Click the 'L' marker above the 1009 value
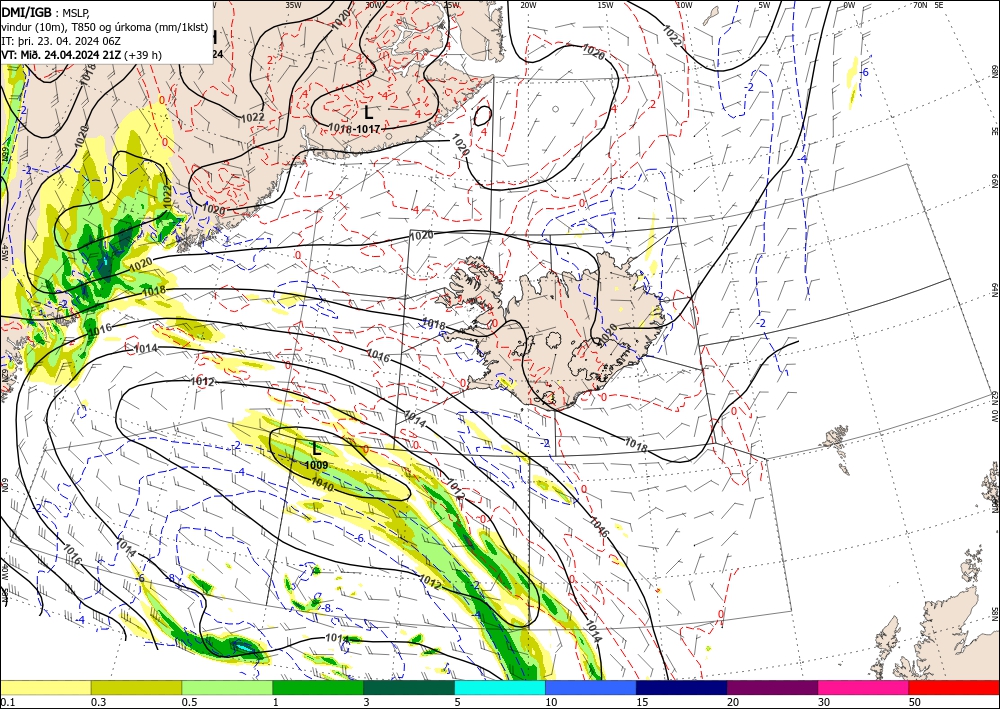 pyautogui.click(x=316, y=449)
